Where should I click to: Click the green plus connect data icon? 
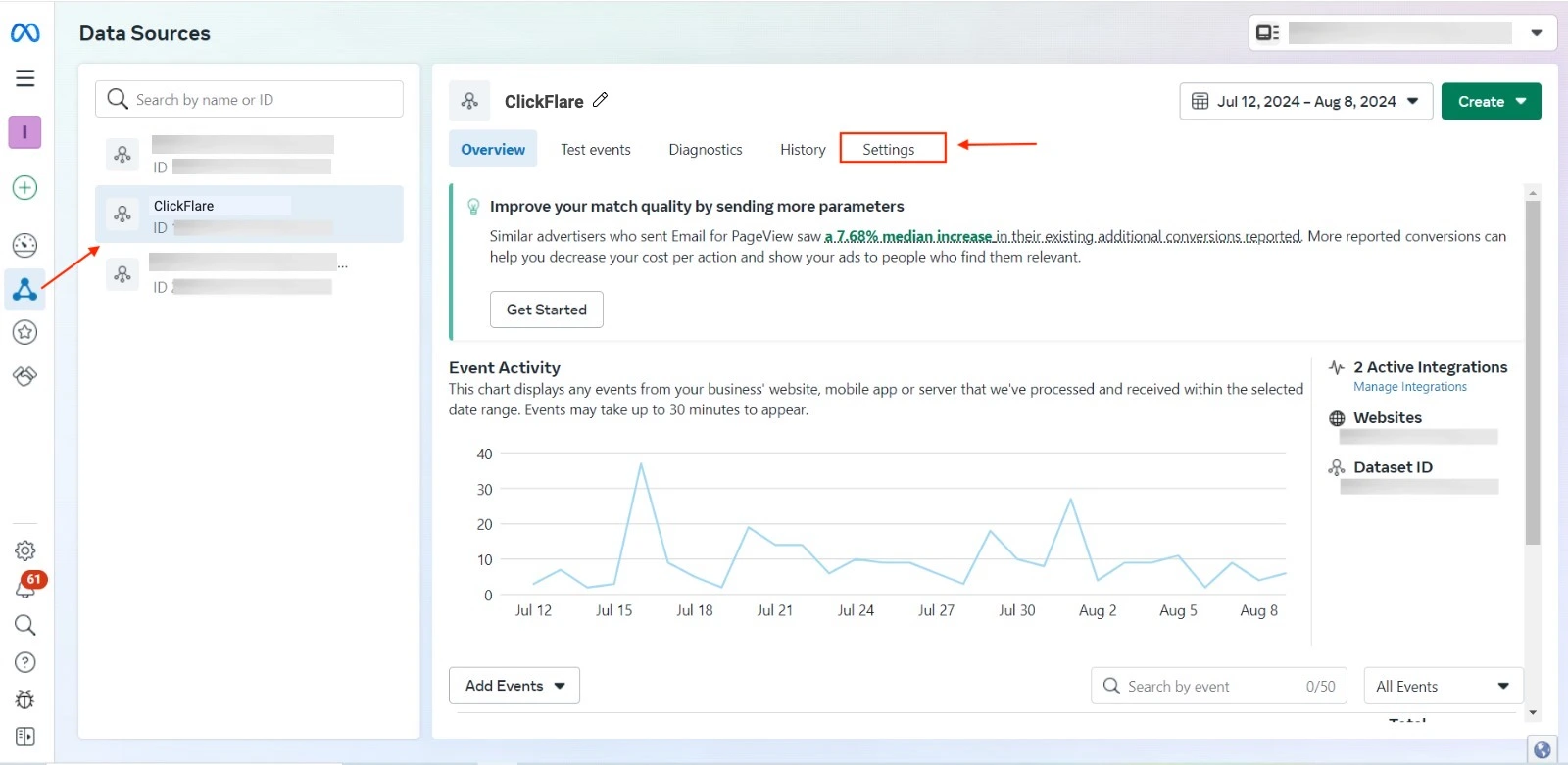pos(24,187)
